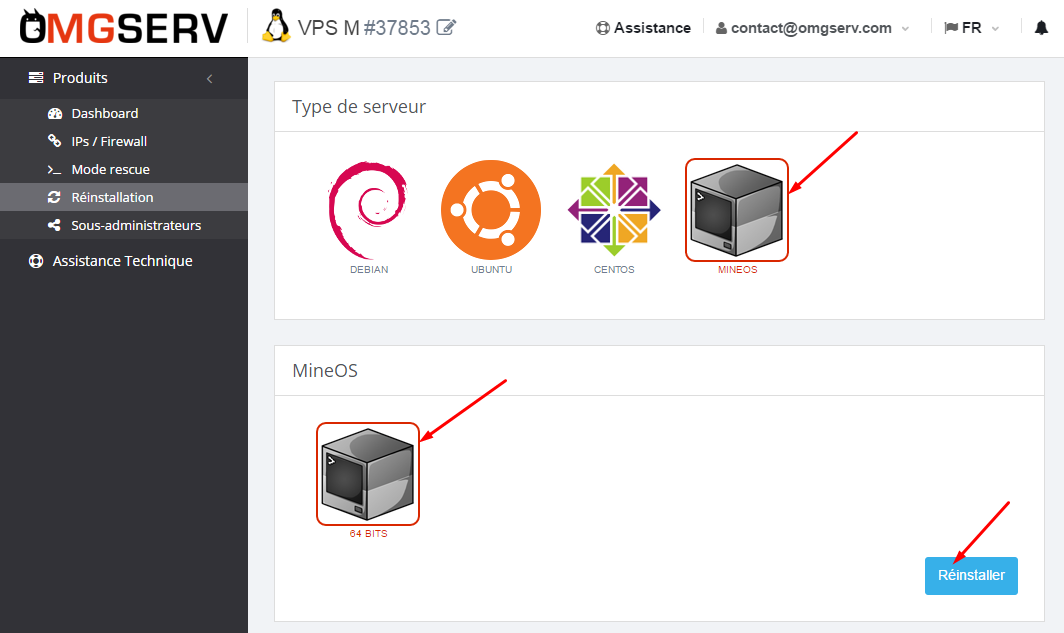Click the 'UBUNTU' label

(x=491, y=269)
